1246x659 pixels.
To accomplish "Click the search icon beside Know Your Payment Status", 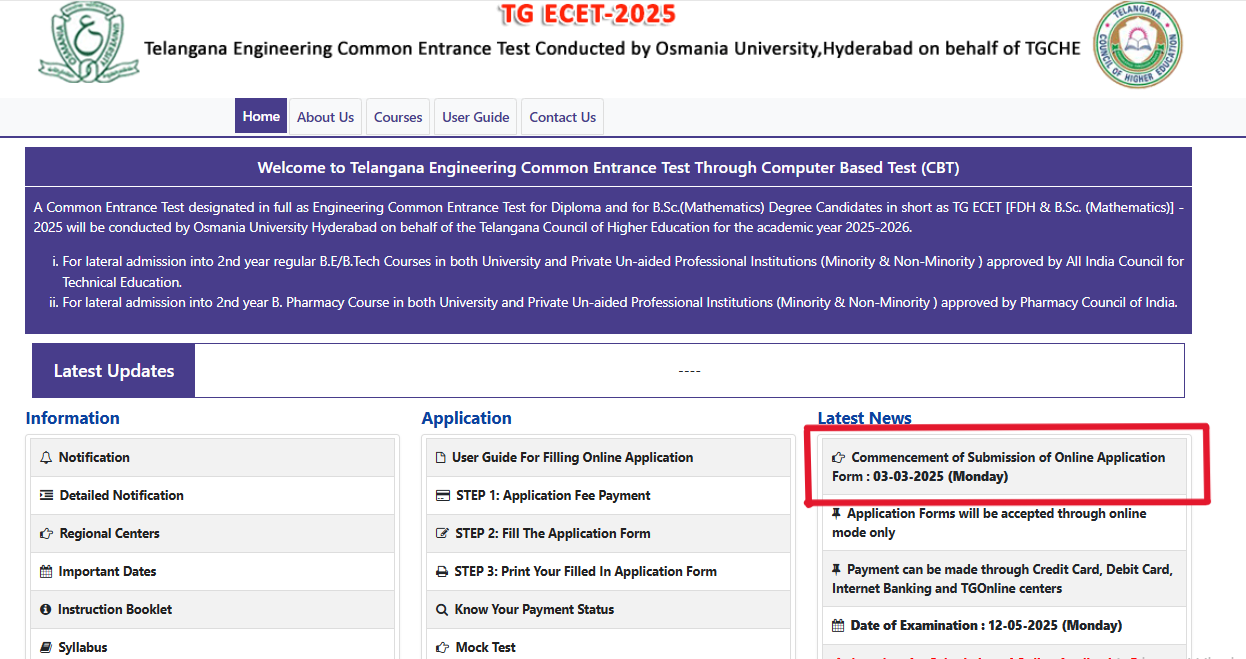I will pyautogui.click(x=442, y=609).
